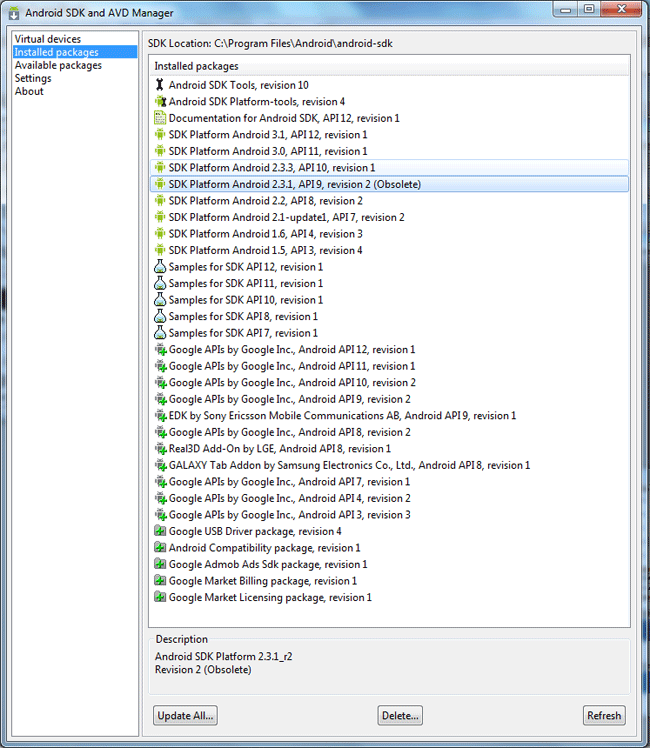The image size is (650, 748).
Task: Select Google APIs Android API 4, revision 2
Action: coord(289,499)
